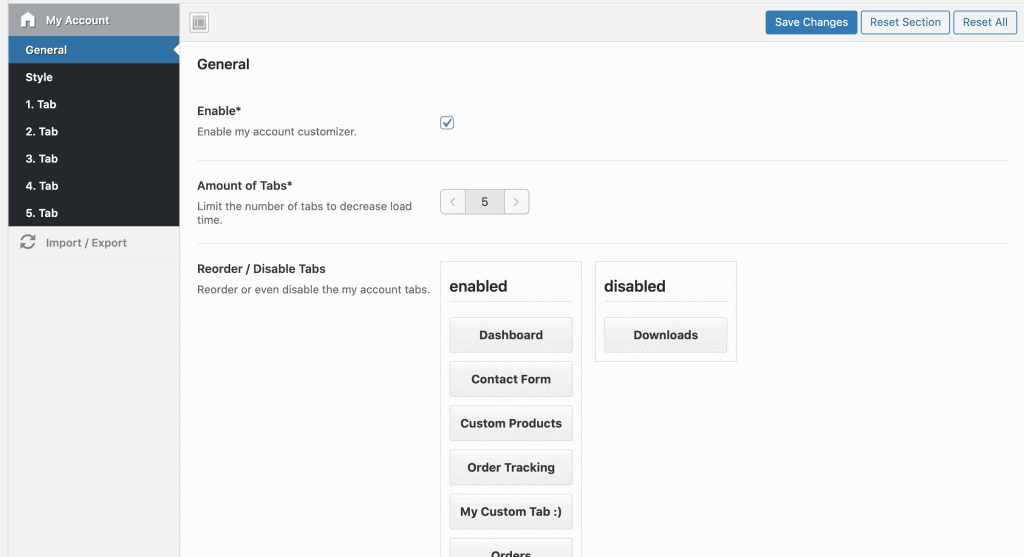Viewport: 1024px width, 557px height.
Task: Select the Dashboard tab item
Action: (x=511, y=335)
